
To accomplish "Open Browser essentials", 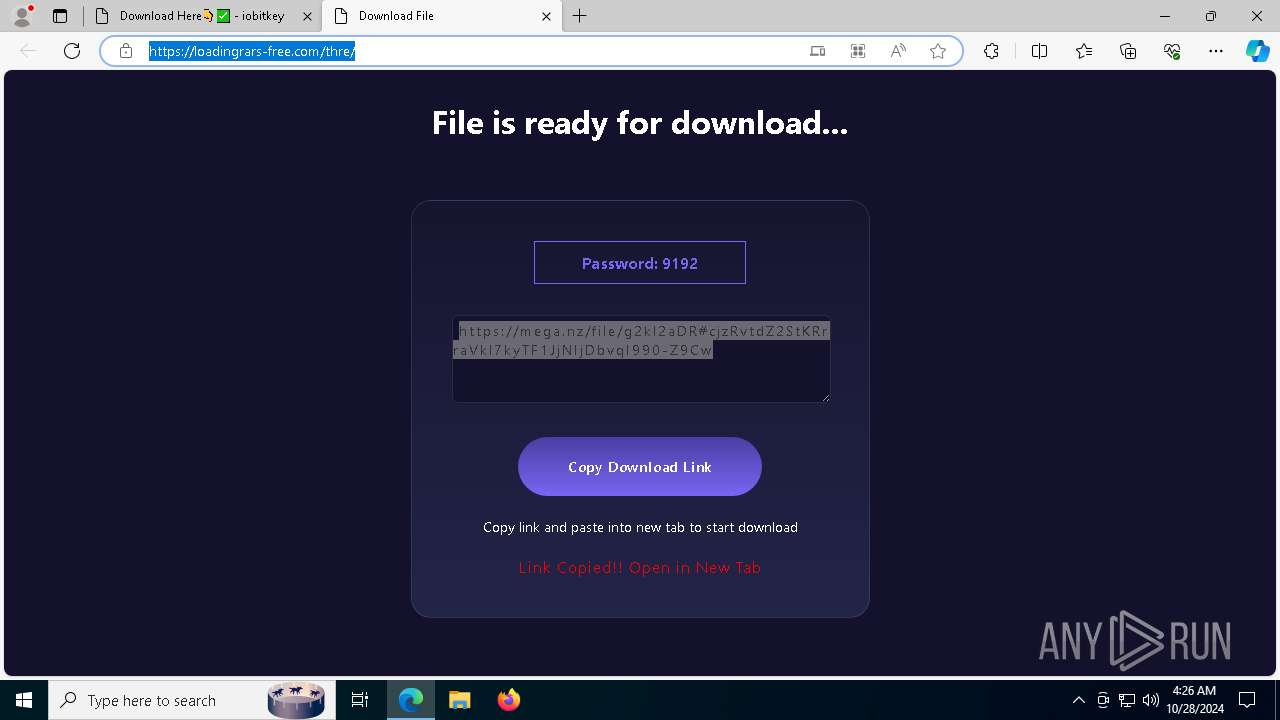I will tap(1172, 51).
